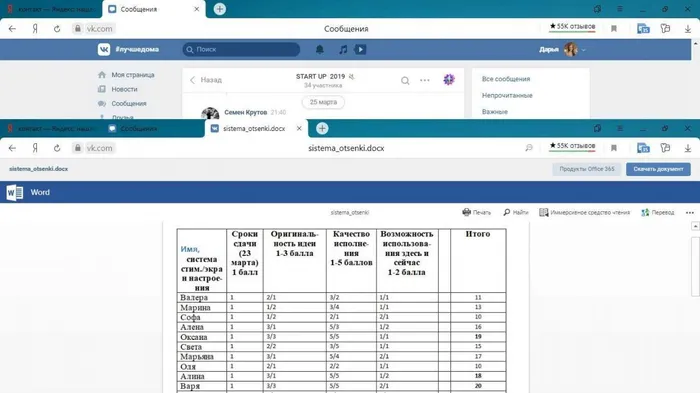Open Word toolbar more options ellipsis
The image size is (700, 393).
690,213
